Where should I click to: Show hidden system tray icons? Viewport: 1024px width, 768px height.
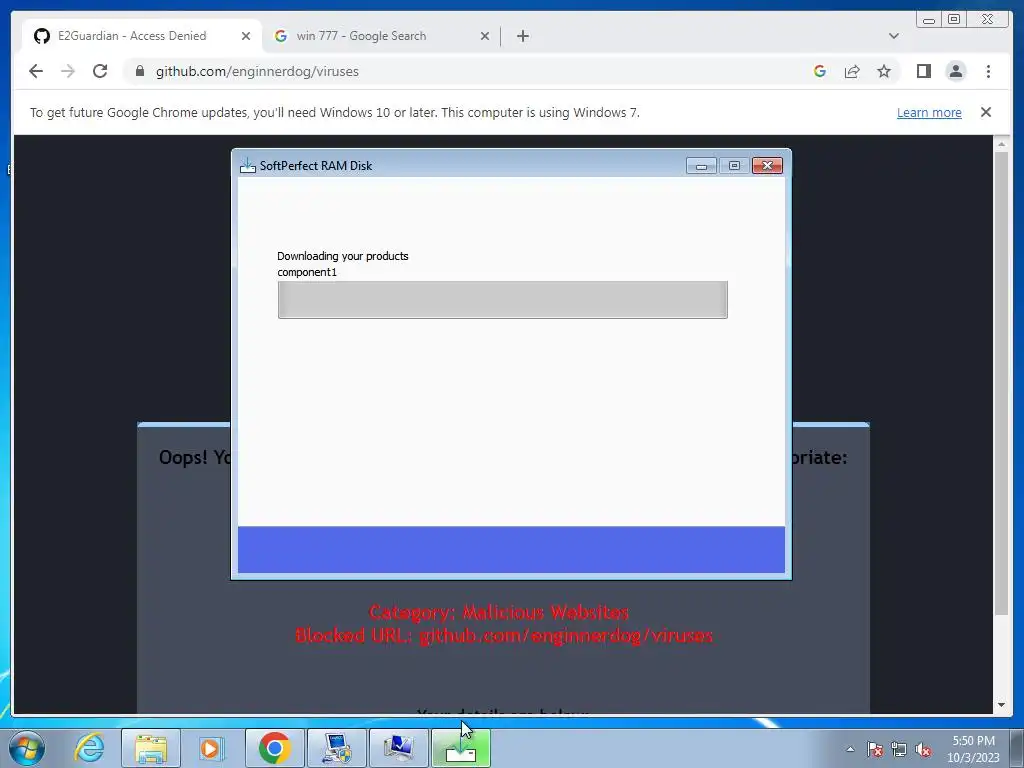(x=850, y=749)
